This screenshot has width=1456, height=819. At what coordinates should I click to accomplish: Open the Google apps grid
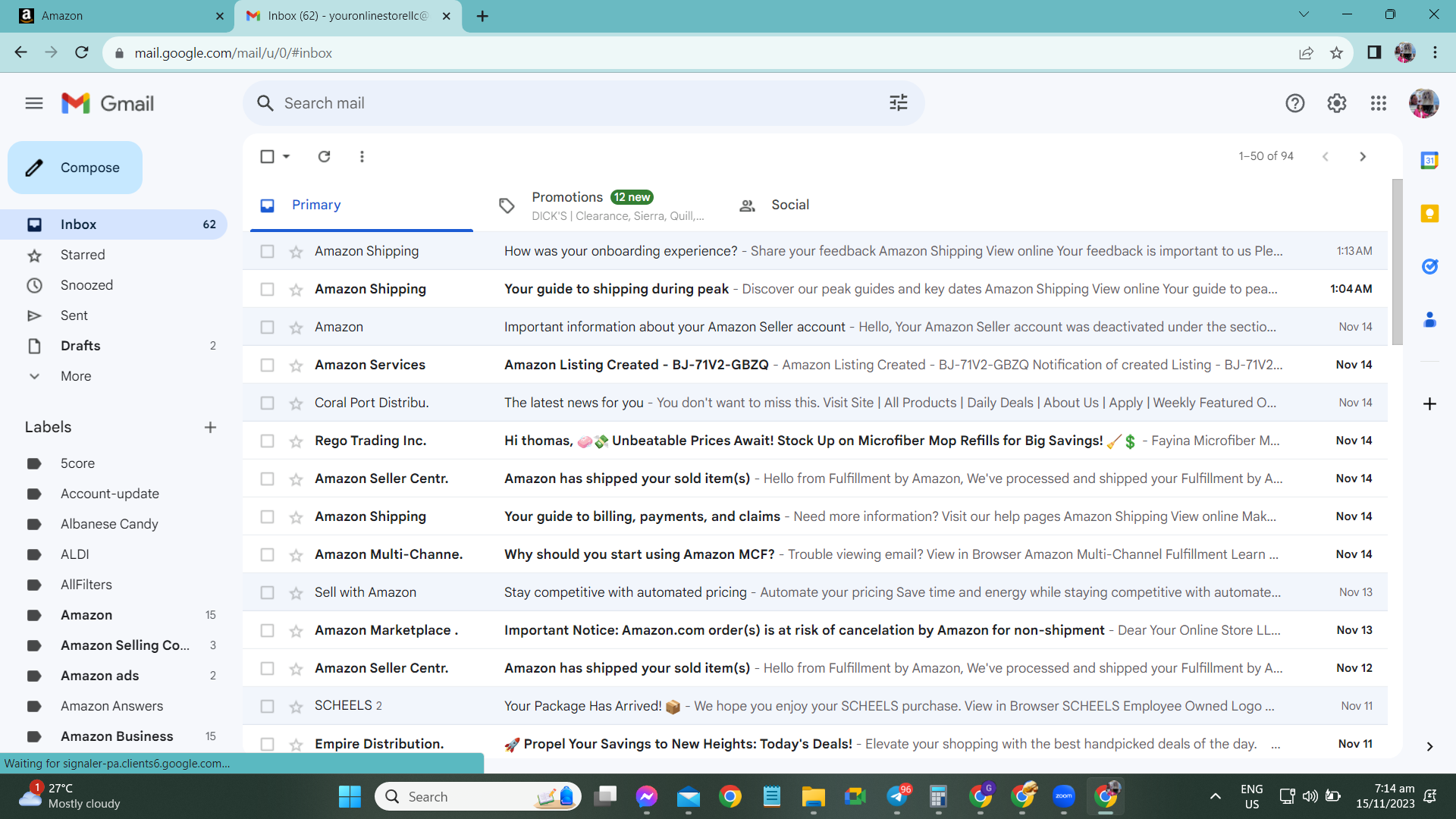1379,103
